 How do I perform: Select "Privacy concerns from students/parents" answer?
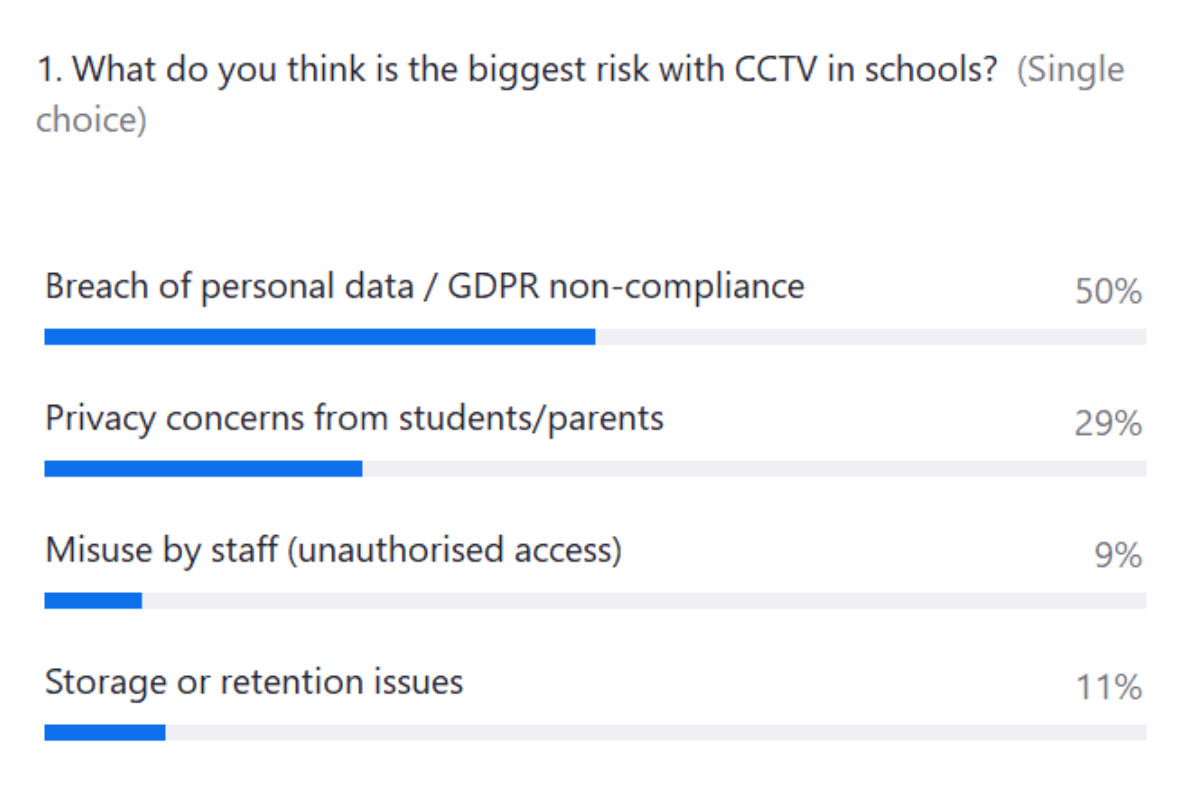pos(354,418)
